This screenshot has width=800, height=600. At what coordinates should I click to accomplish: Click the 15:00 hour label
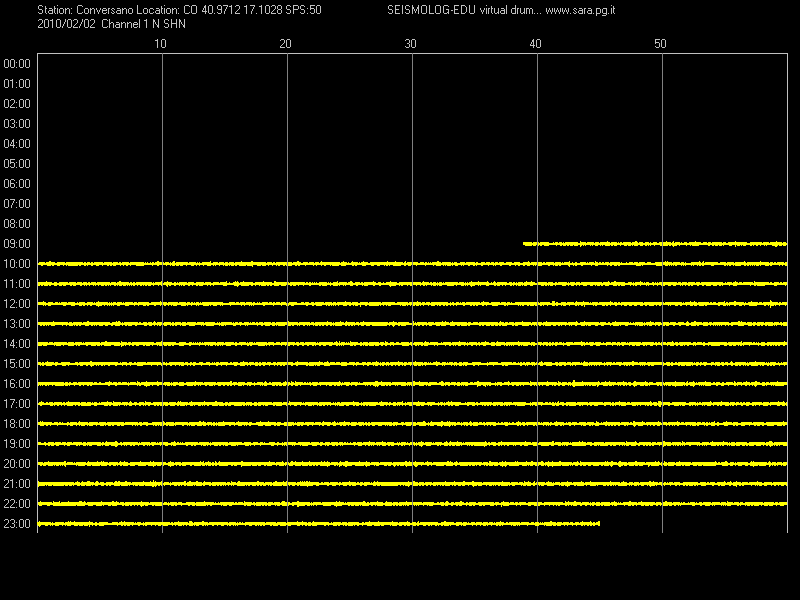pyautogui.click(x=17, y=364)
